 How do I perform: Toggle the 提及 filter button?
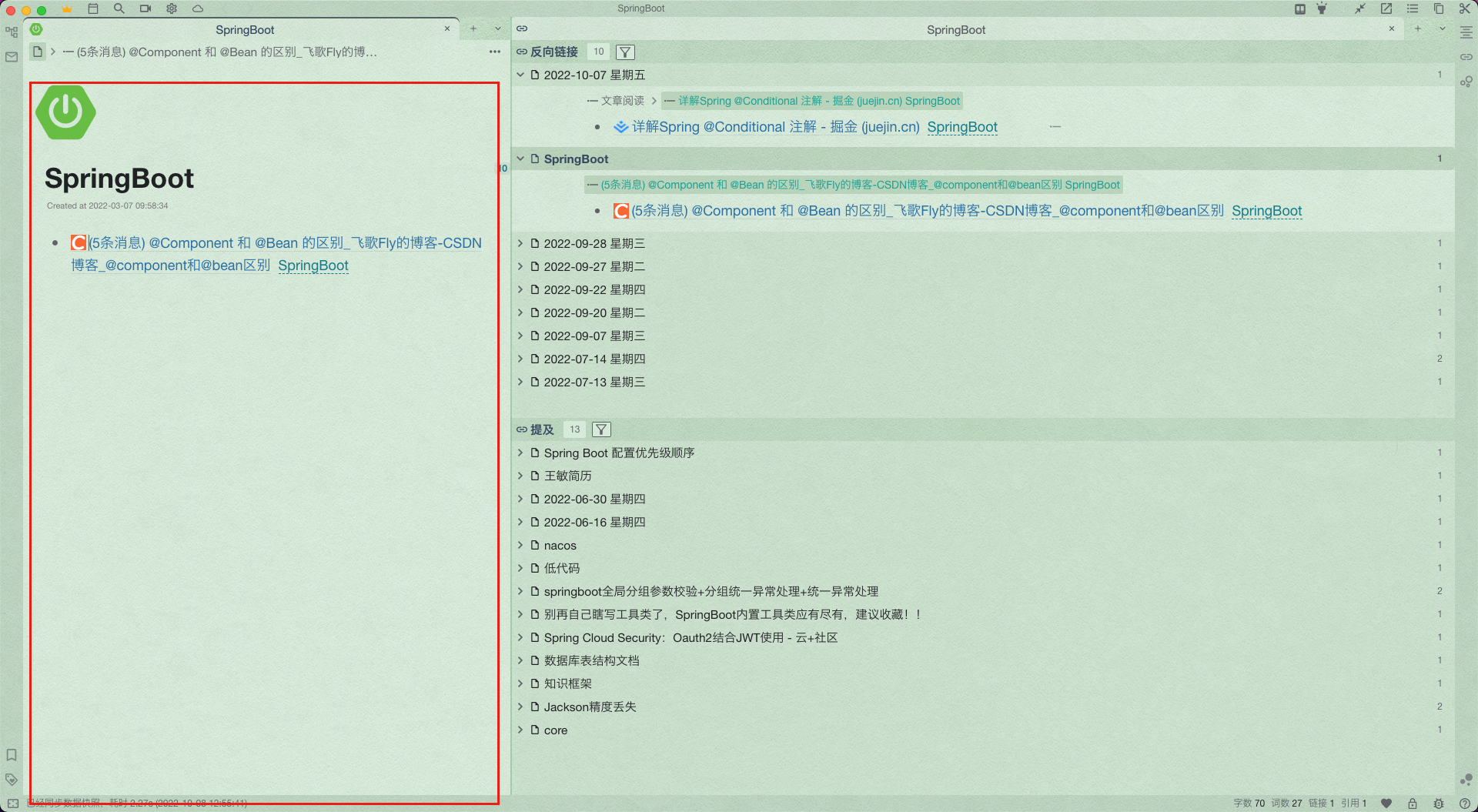coord(601,429)
